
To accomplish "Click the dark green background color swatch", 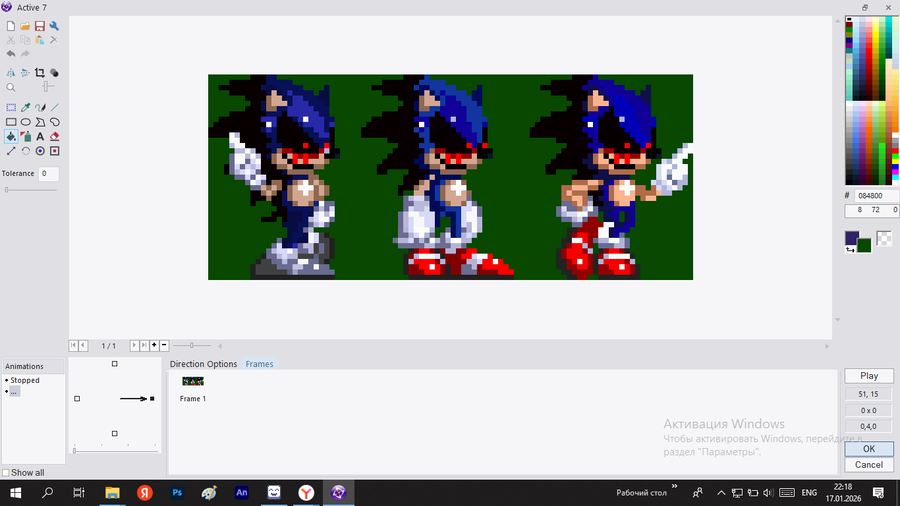I will tap(864, 246).
